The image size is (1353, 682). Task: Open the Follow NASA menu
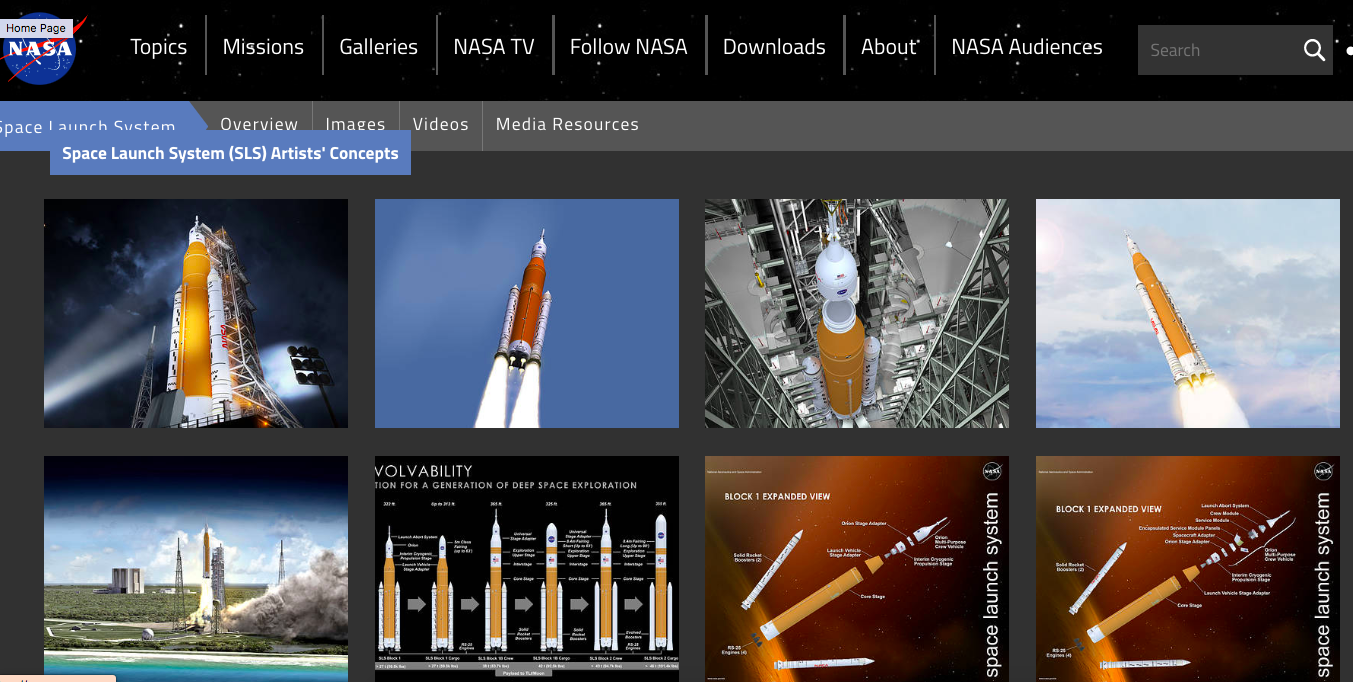[x=628, y=47]
